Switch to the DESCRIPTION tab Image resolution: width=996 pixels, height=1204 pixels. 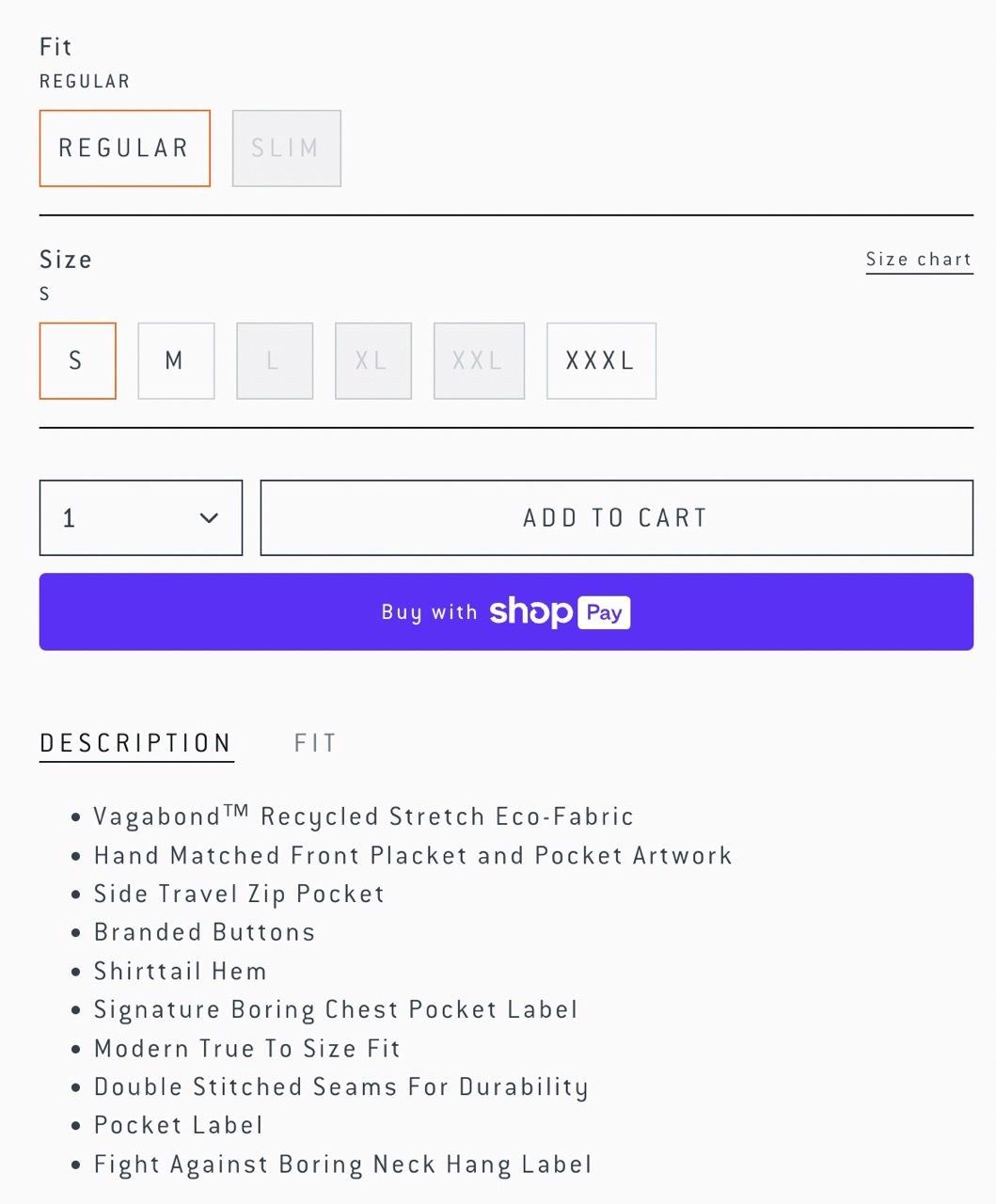[136, 743]
